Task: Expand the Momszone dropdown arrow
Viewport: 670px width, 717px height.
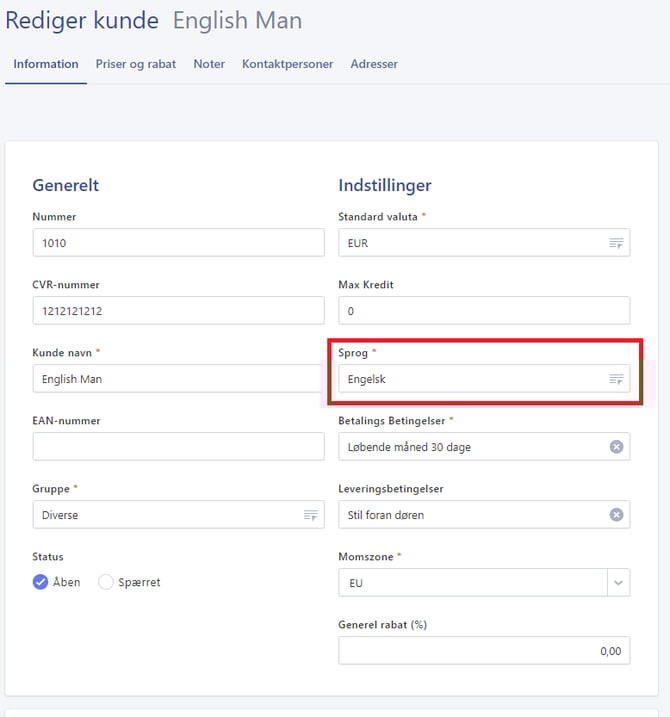Action: pyautogui.click(x=618, y=583)
